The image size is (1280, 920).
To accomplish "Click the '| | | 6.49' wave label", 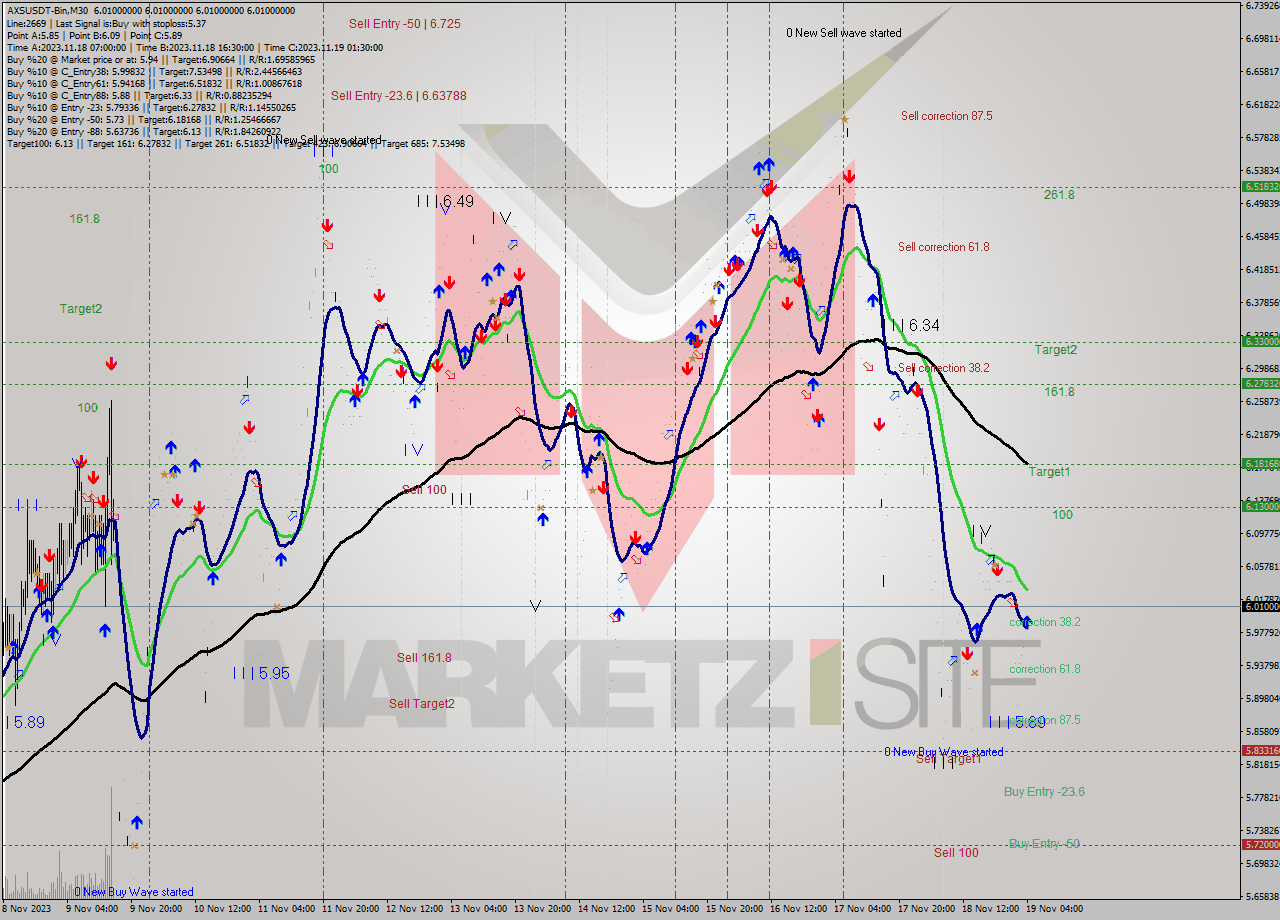I will pyautogui.click(x=445, y=202).
